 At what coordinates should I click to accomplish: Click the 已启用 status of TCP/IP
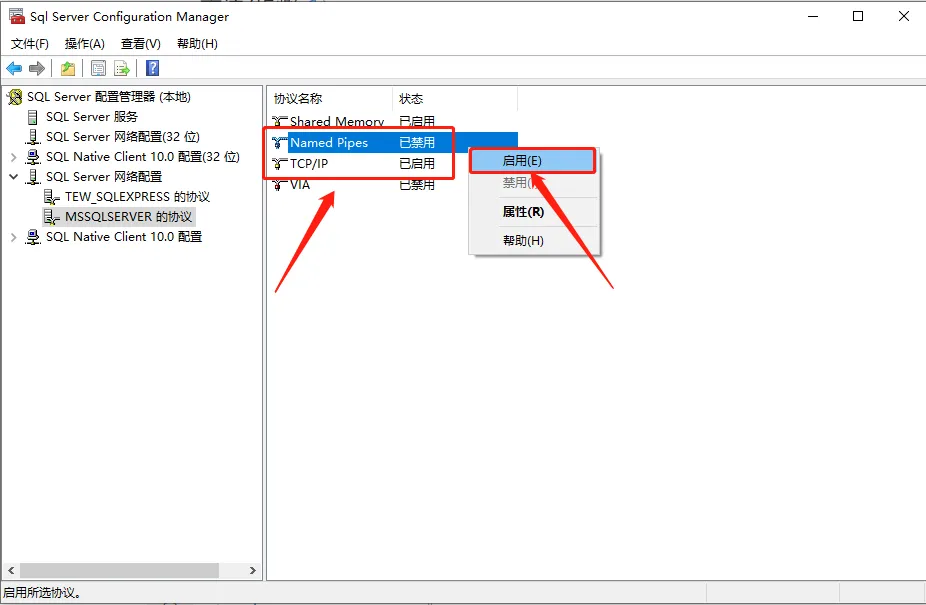(x=417, y=164)
